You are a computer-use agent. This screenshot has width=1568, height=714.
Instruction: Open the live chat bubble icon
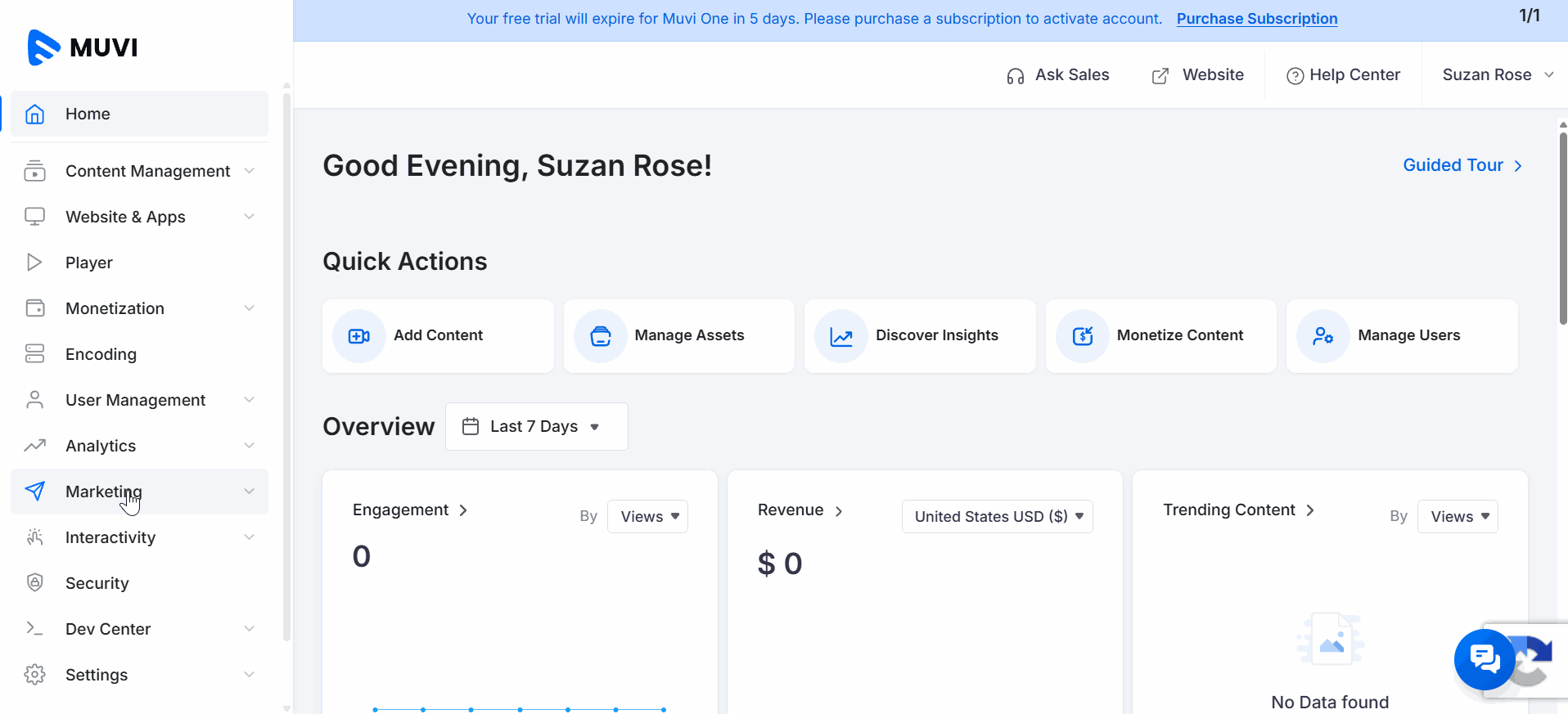(1485, 659)
